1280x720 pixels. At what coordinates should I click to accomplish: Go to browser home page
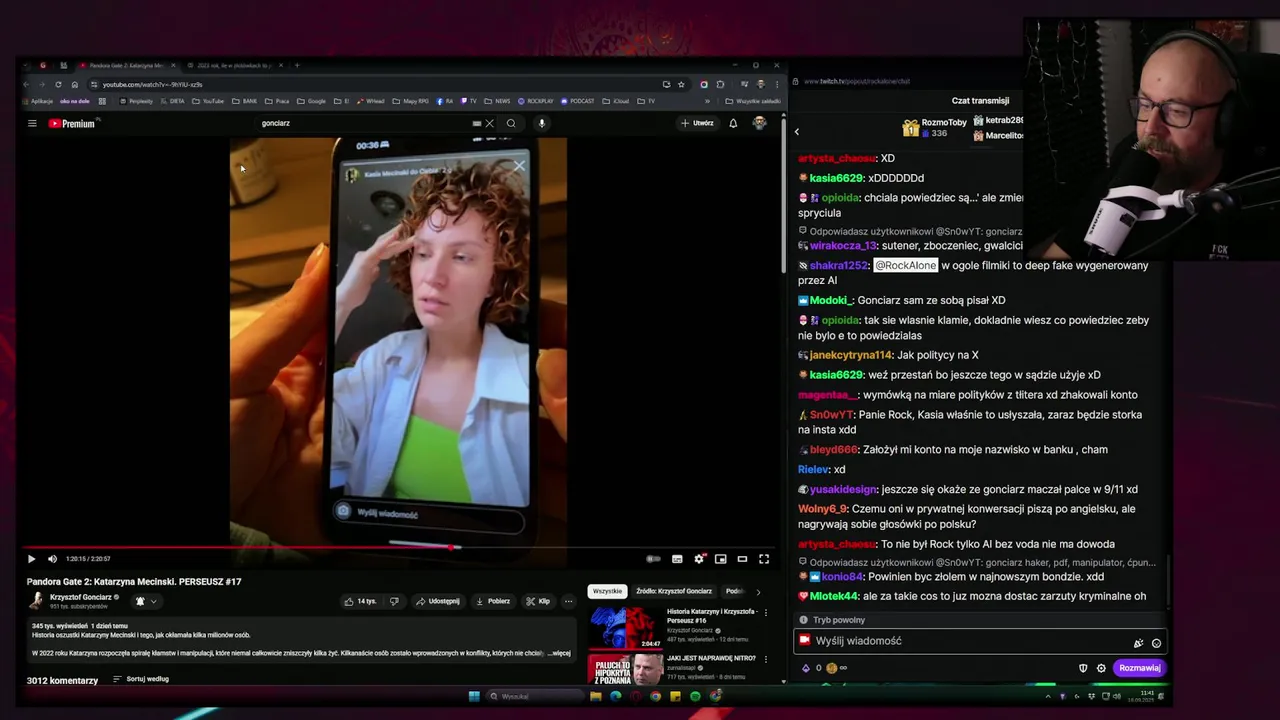tap(74, 84)
